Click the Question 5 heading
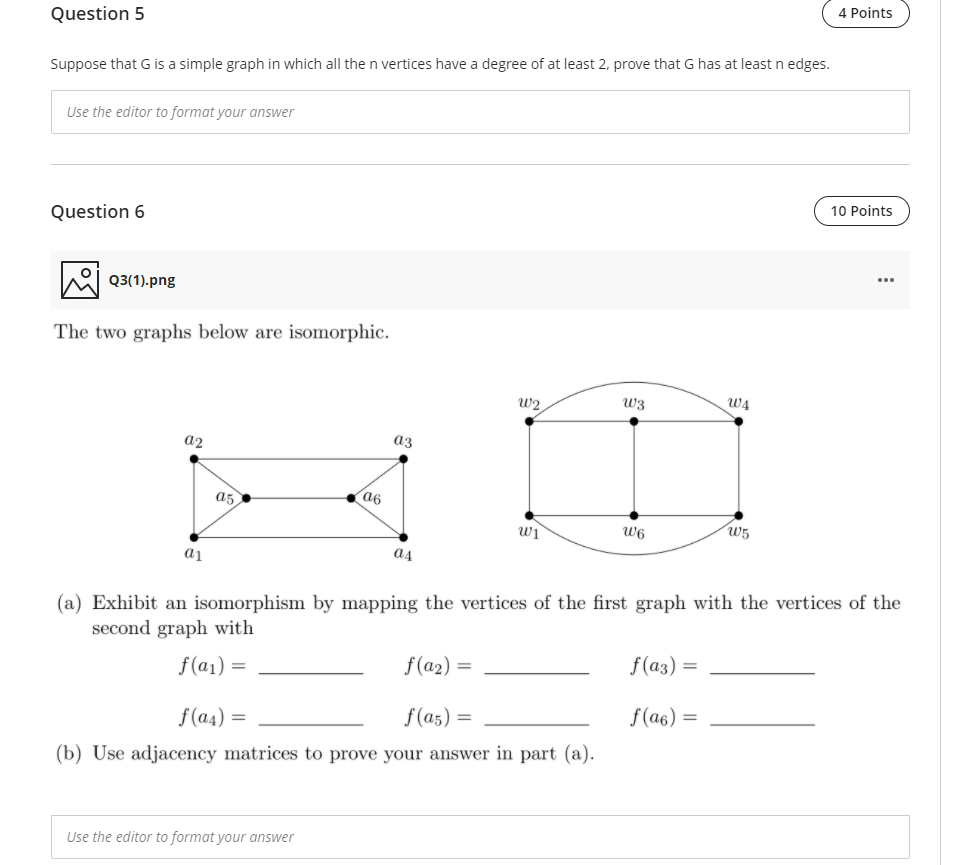The image size is (965, 865). 97,14
